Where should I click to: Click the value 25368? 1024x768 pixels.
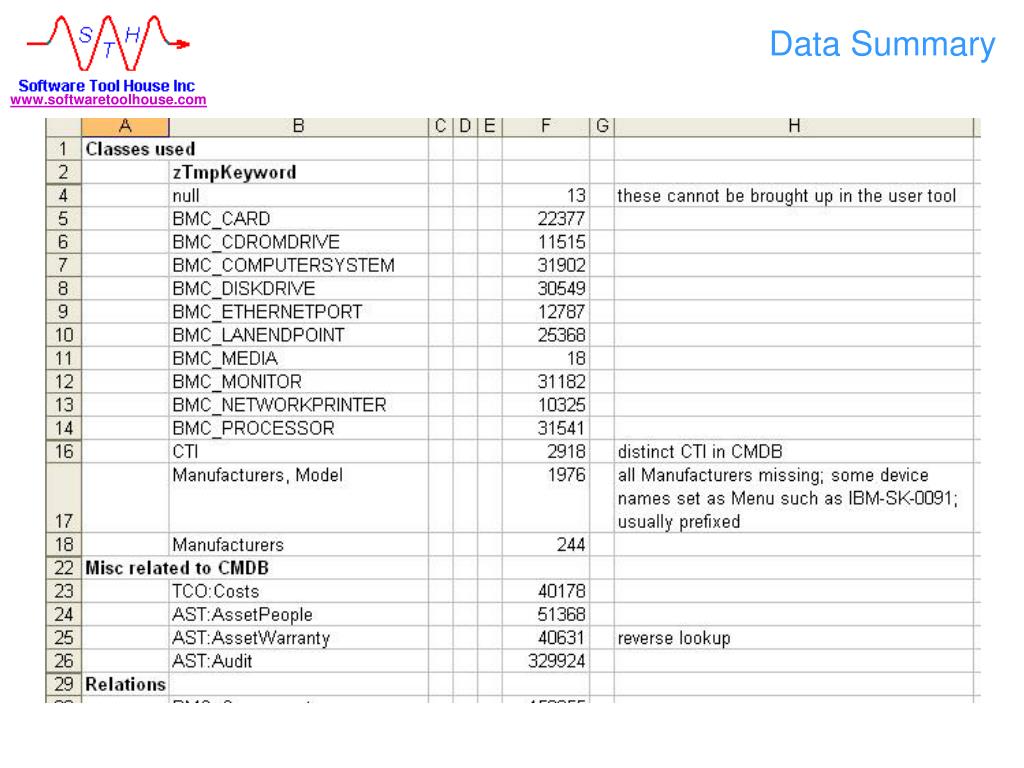(x=561, y=336)
